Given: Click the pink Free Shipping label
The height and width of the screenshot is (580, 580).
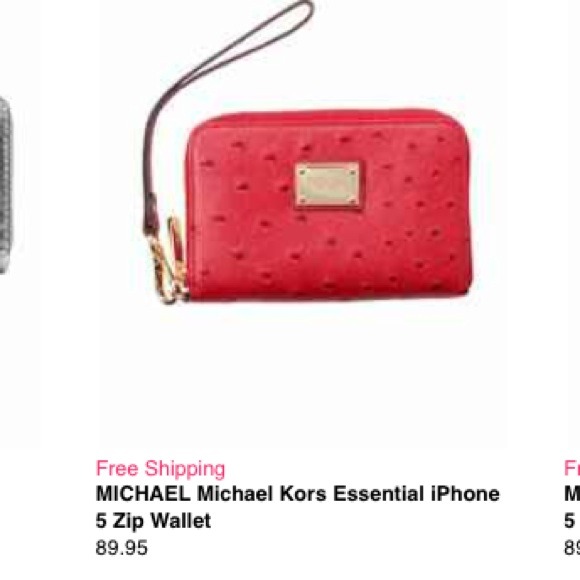Looking at the screenshot, I should click(160, 469).
